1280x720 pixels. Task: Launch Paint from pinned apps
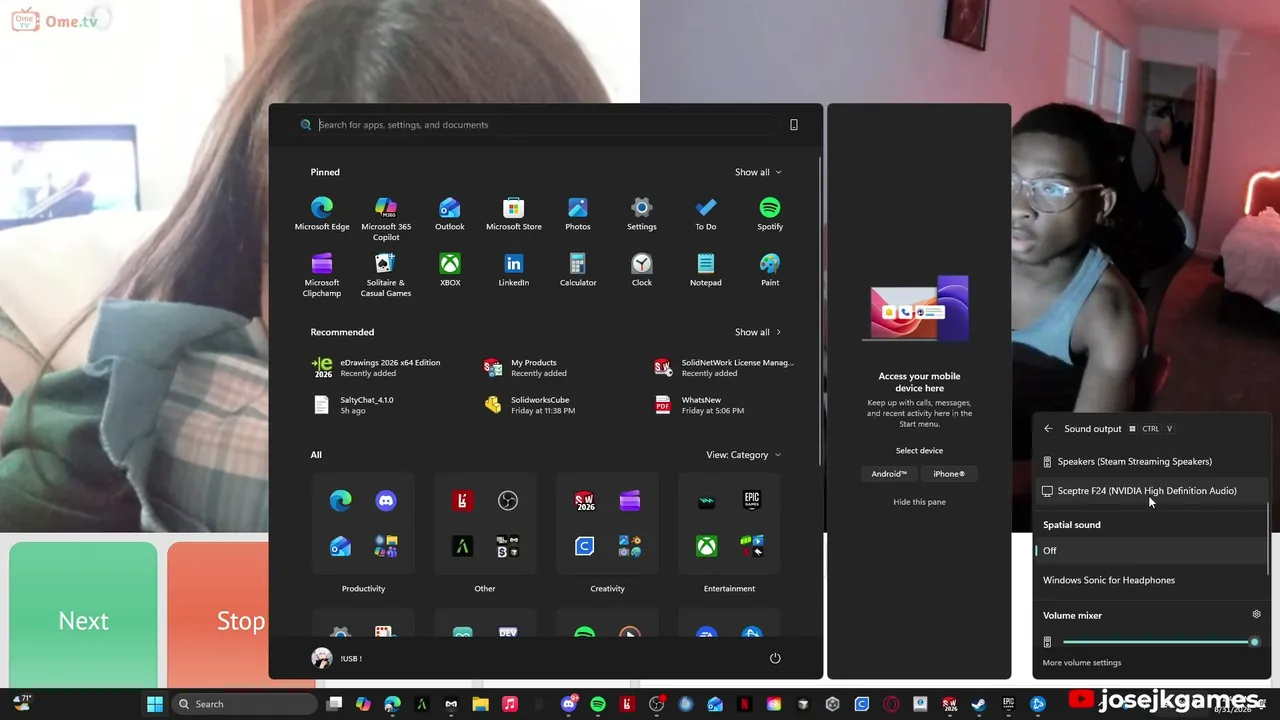(x=770, y=270)
